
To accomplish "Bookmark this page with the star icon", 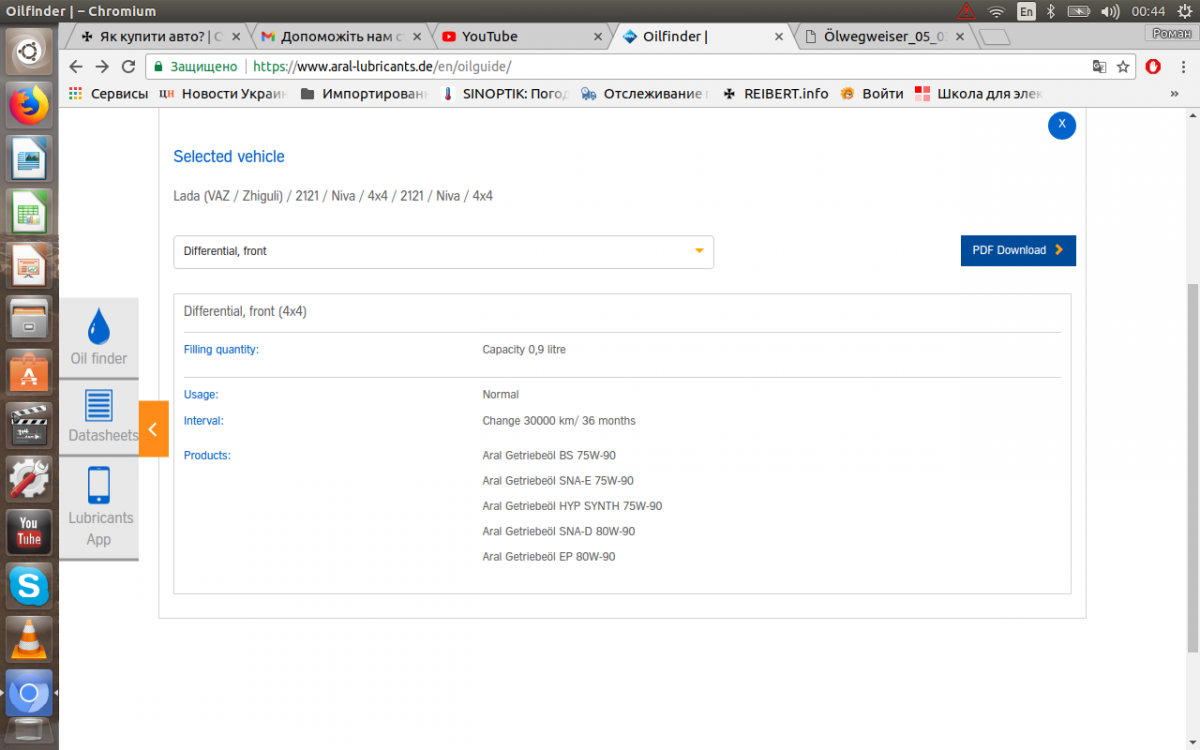I will (1123, 66).
